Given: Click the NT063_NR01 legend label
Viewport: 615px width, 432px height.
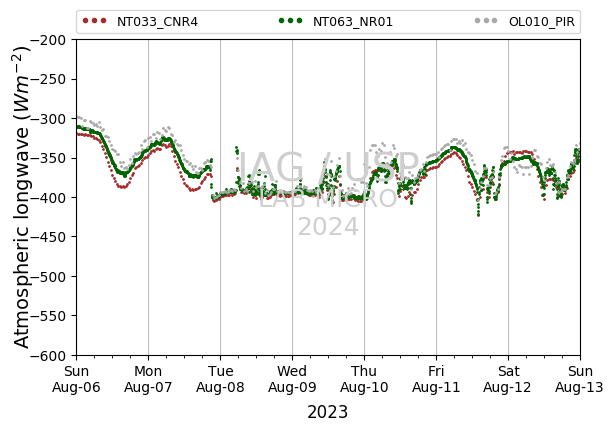Looking at the screenshot, I should tap(353, 22).
